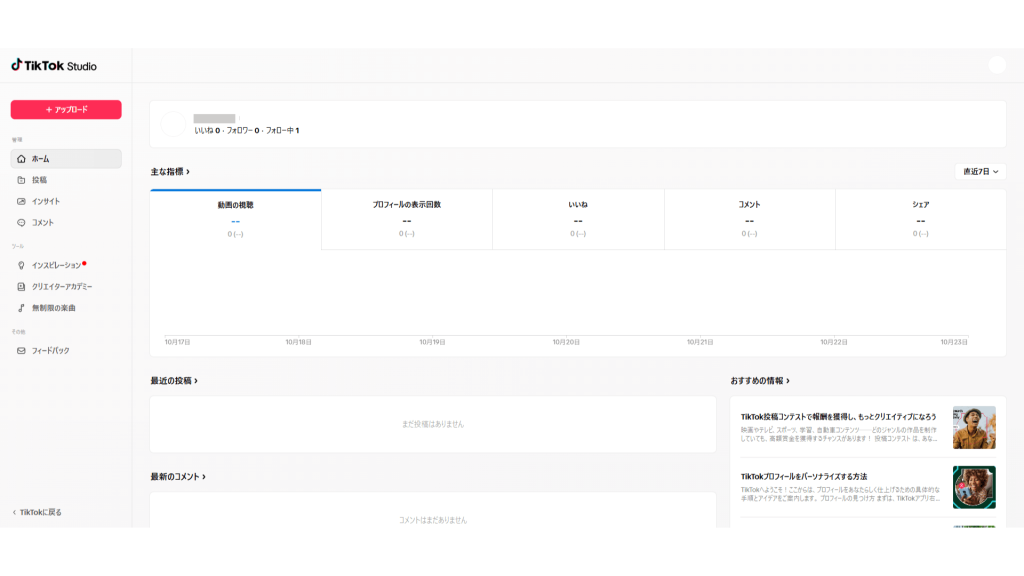Image resolution: width=1024 pixels, height=576 pixels.
Task: Click the ホーム home icon in sidebar
Action: pos(22,159)
